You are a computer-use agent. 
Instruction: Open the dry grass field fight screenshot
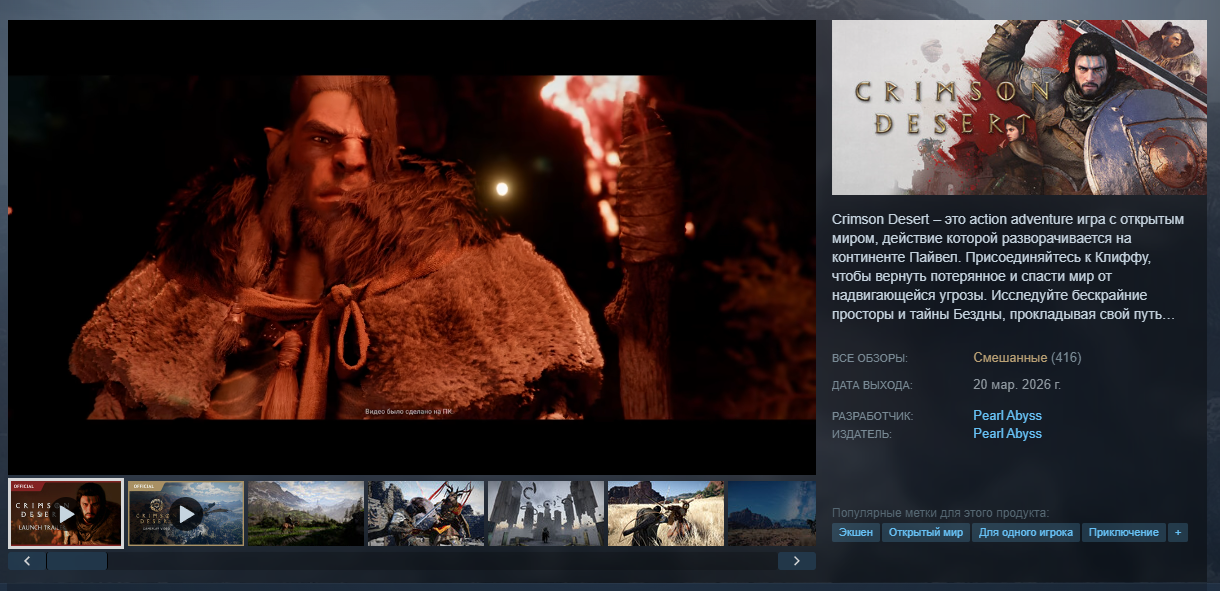pyautogui.click(x=666, y=513)
